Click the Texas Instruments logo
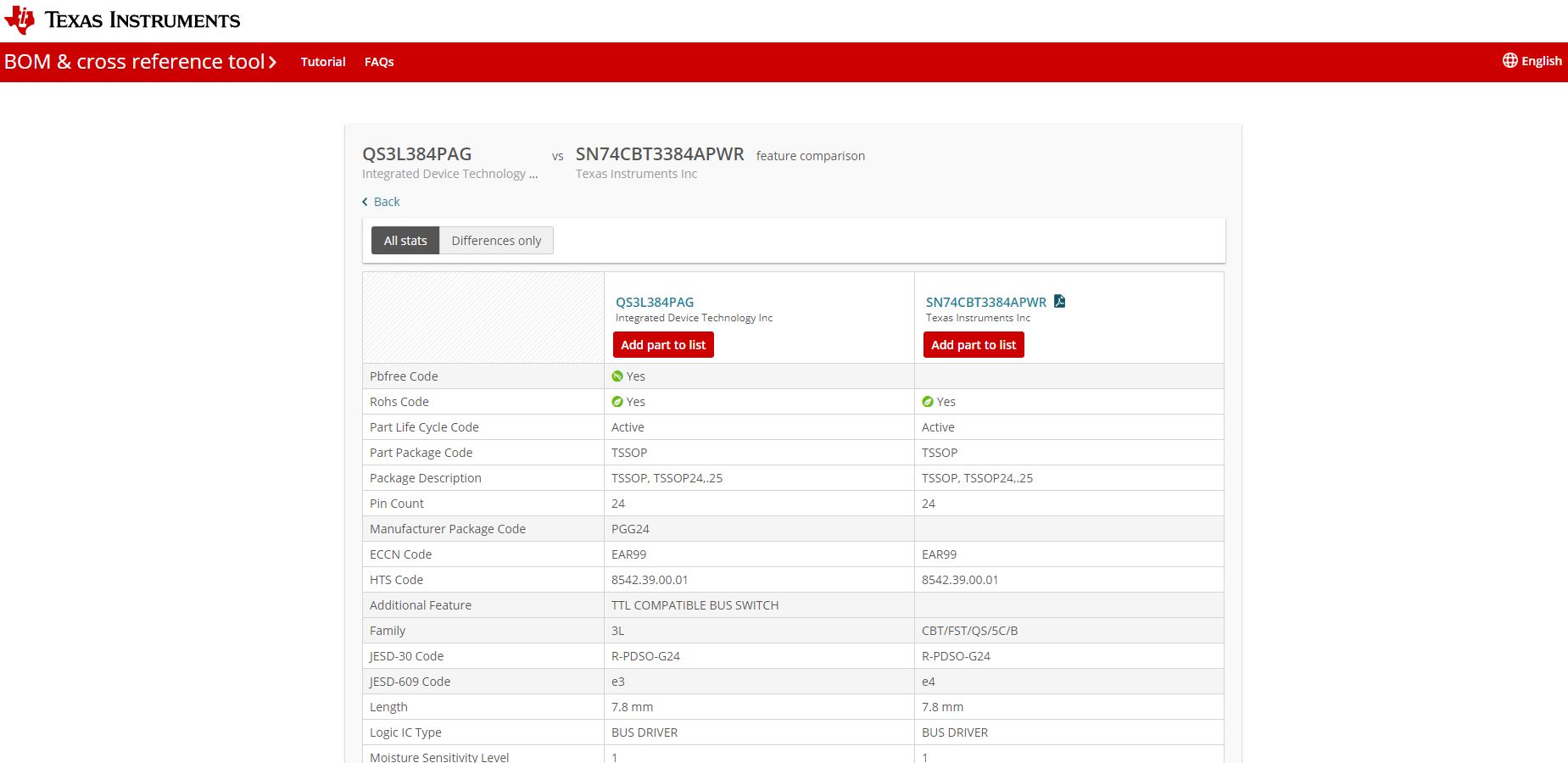Viewport: 1568px width, 763px height. click(x=122, y=20)
